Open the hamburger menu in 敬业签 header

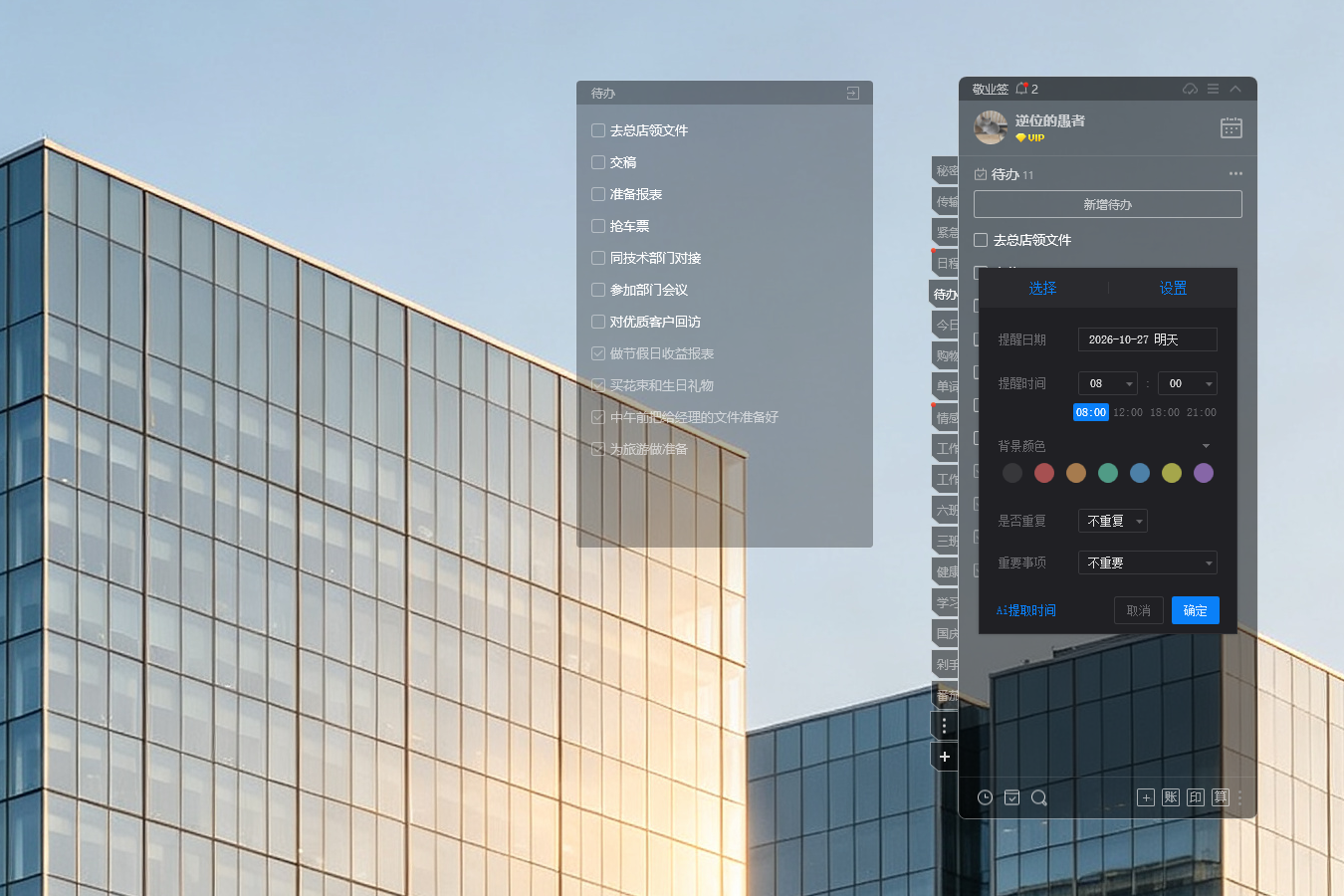(x=1213, y=89)
